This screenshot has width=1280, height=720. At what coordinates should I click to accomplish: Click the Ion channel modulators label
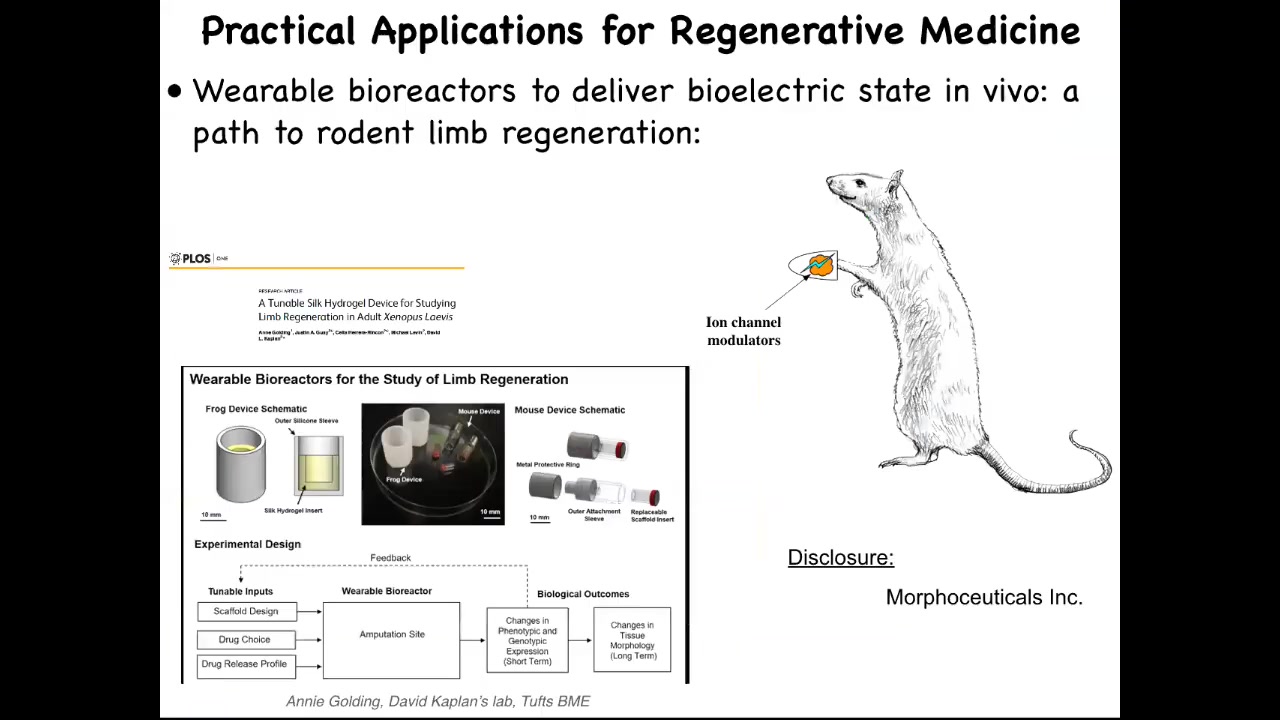743,331
